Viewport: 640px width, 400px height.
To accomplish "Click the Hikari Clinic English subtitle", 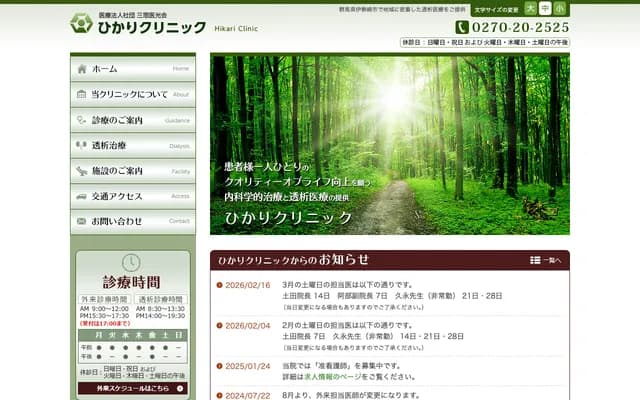I will point(236,29).
